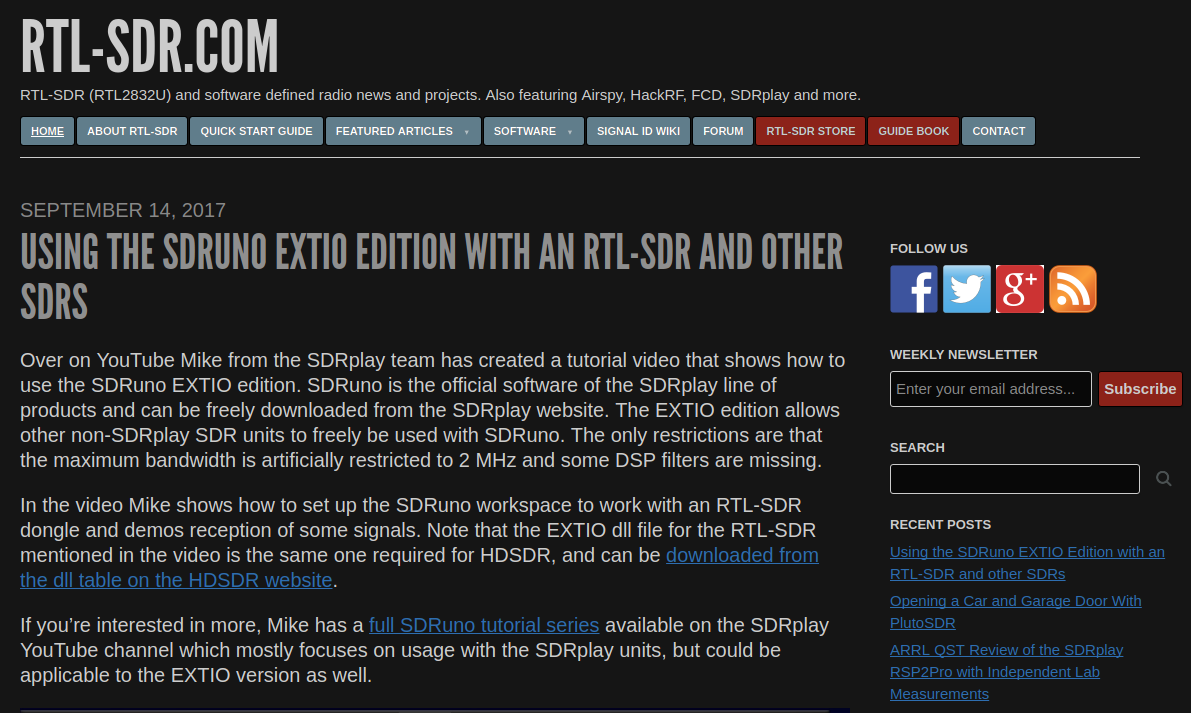Click the 'Search' sidebar heading

click(918, 447)
